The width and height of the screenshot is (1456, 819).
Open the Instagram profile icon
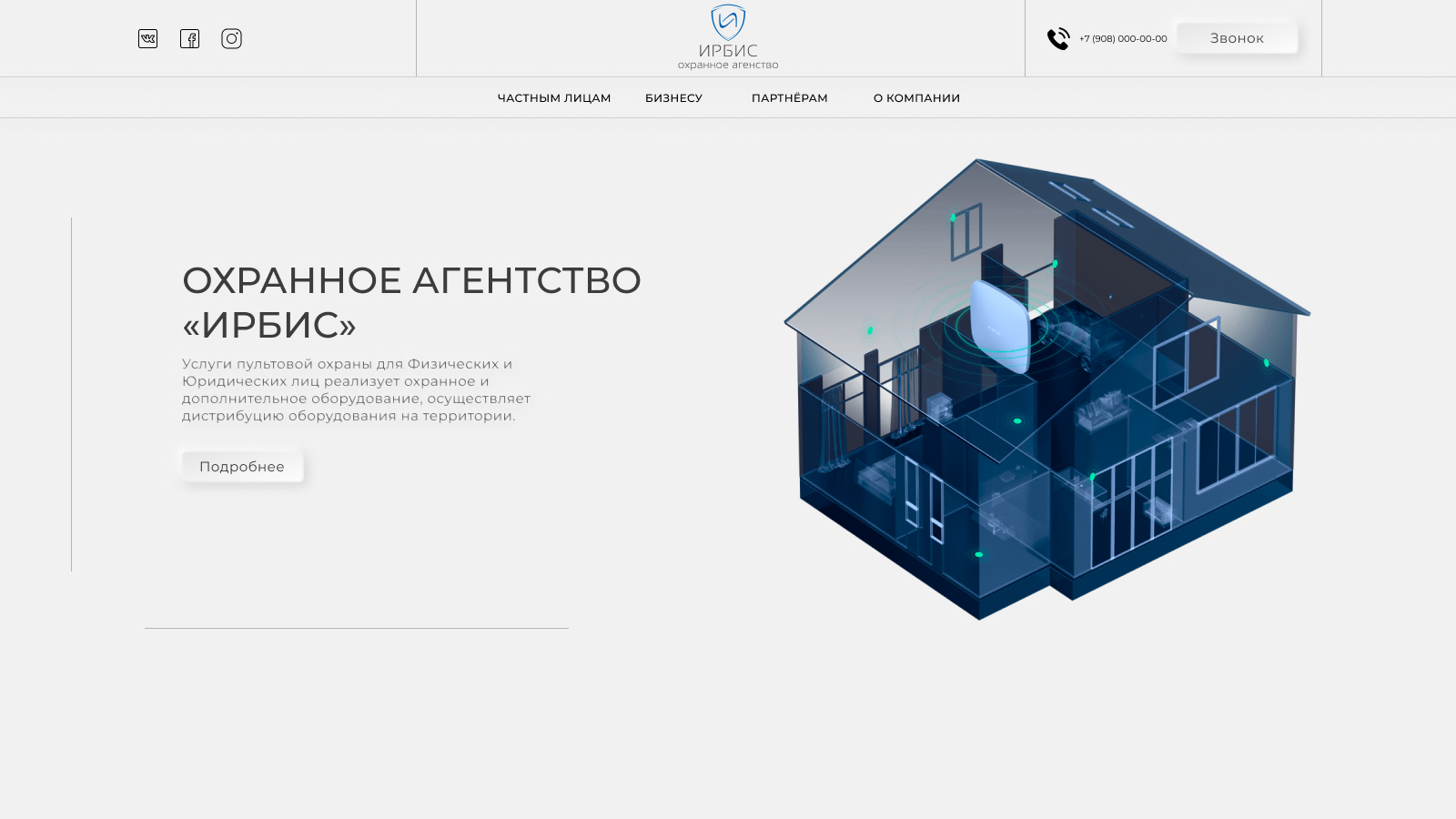click(231, 38)
